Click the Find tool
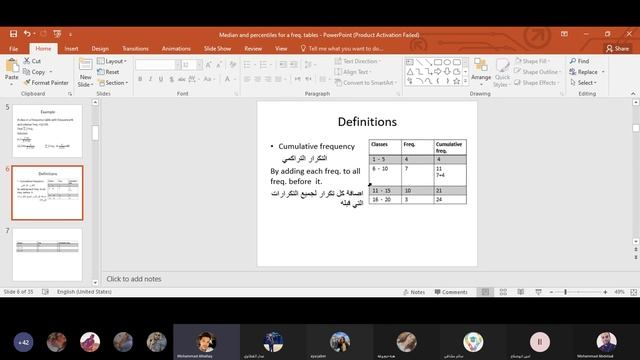This screenshot has height=360, width=640. point(580,61)
